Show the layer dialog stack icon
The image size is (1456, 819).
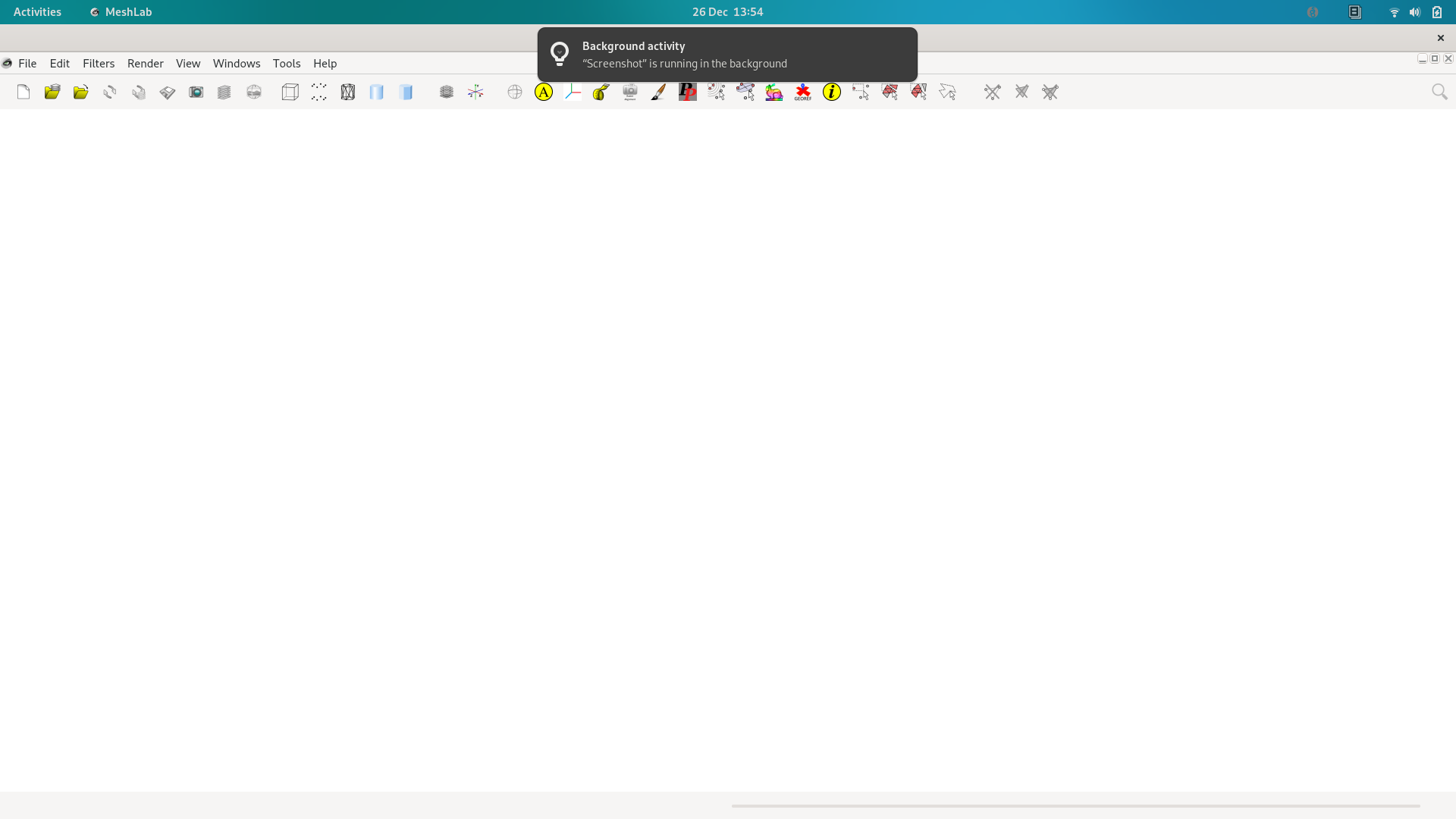click(x=224, y=92)
